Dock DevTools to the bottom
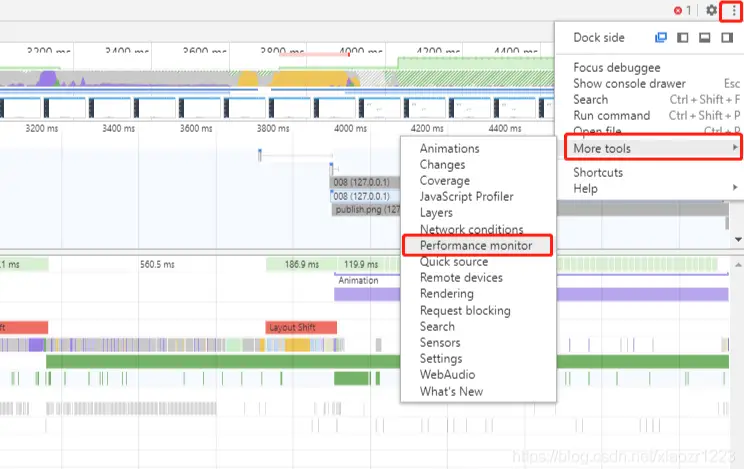This screenshot has width=744, height=469. (x=705, y=38)
